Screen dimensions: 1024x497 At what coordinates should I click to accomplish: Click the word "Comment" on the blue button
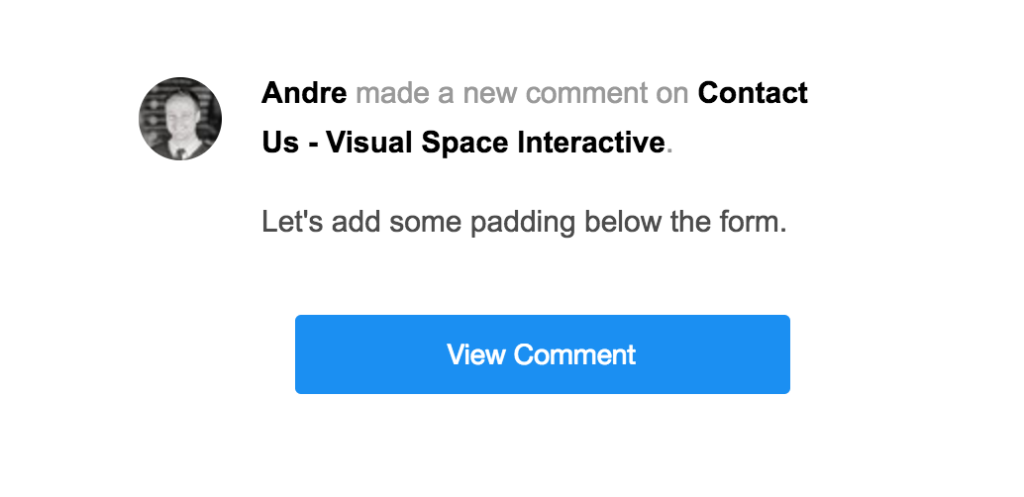(x=575, y=355)
